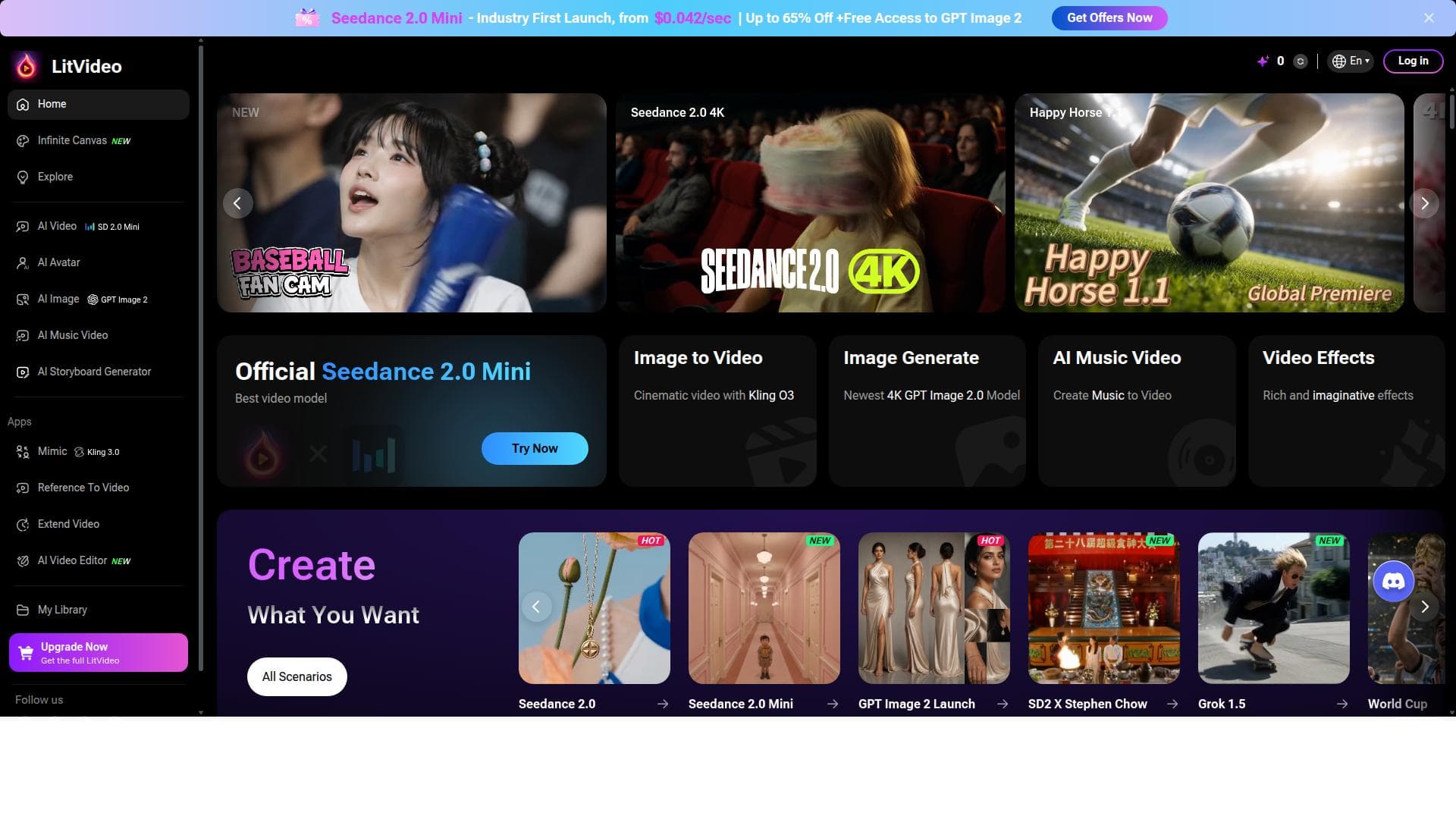Show previous hero banner slide
The image size is (1456, 819).
click(x=237, y=203)
